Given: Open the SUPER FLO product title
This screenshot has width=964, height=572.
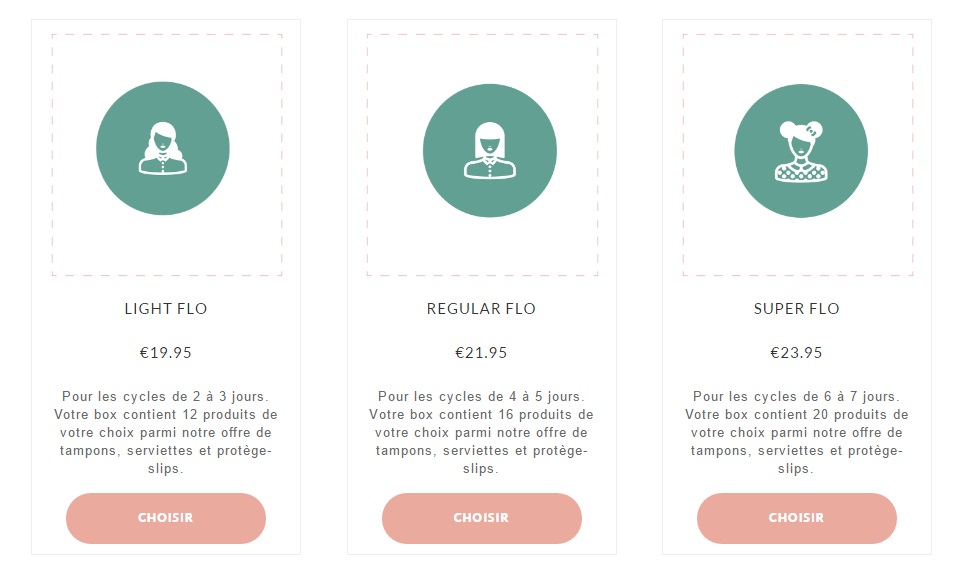Looking at the screenshot, I should point(797,309).
